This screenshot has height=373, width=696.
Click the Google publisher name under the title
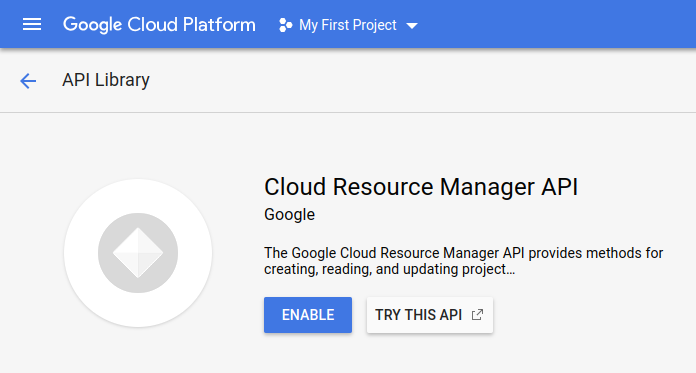[x=289, y=214]
